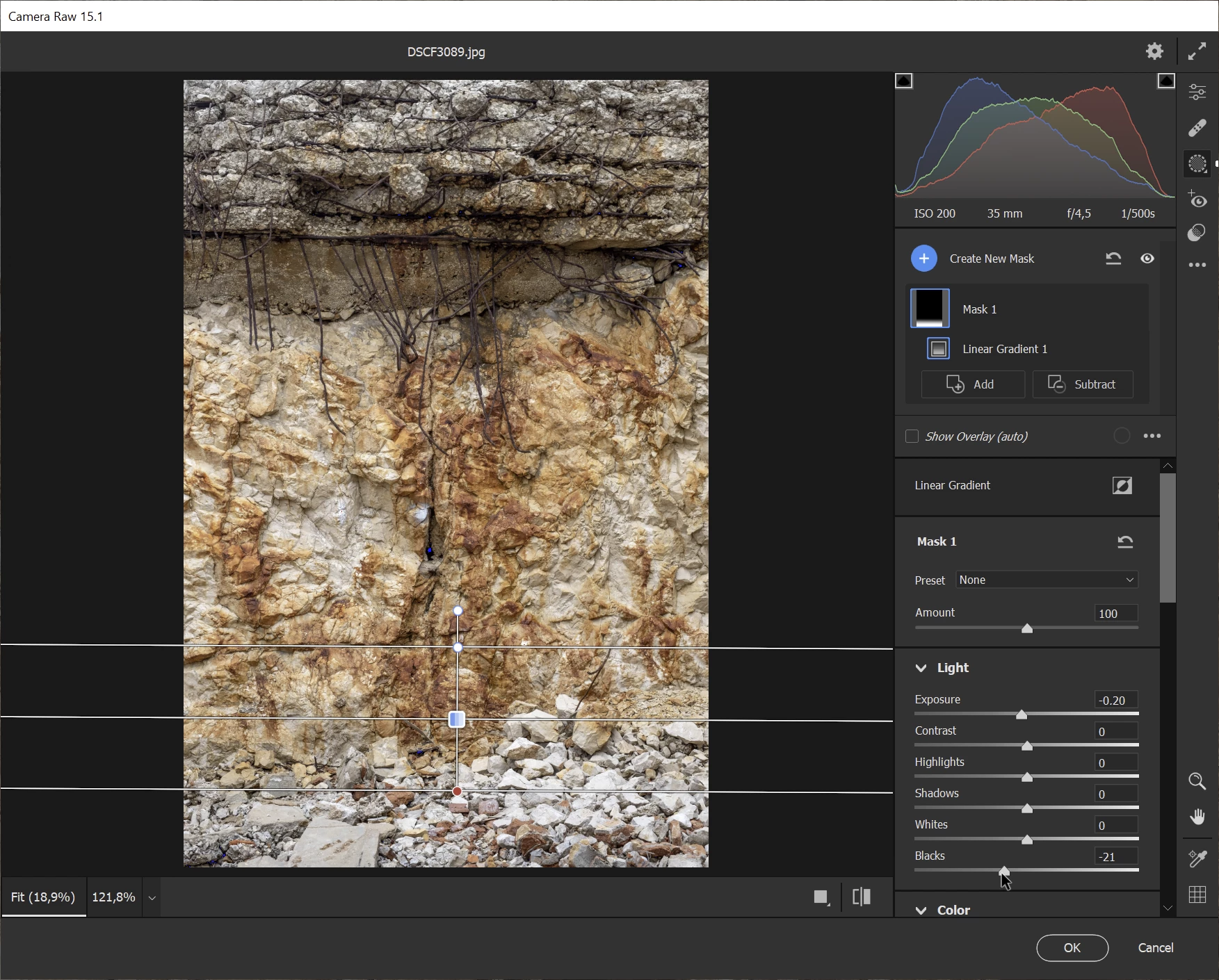Screen dimensions: 1219x980
Task: Toggle the grid overlay icon
Action: tap(1197, 895)
